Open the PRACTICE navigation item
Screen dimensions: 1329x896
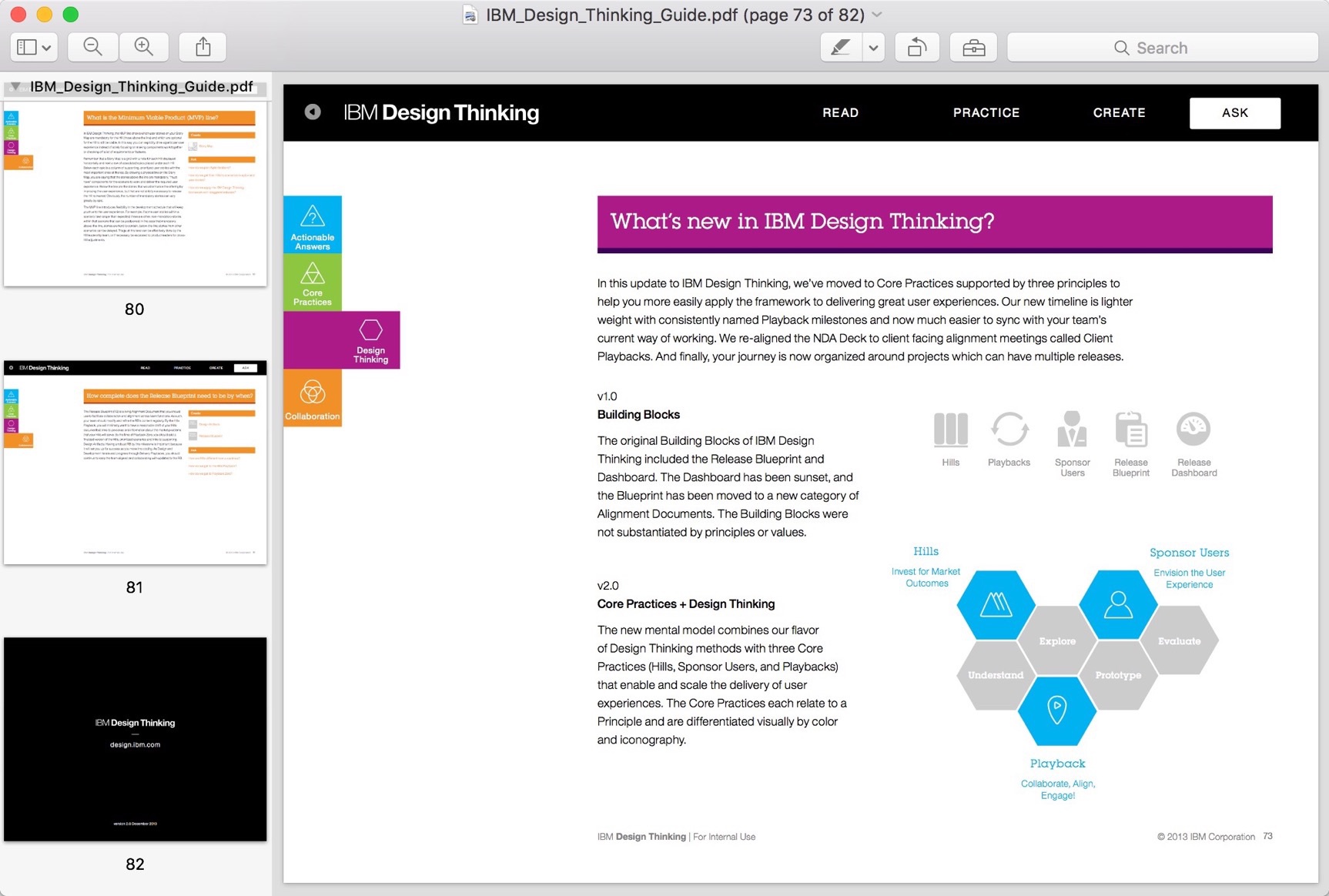pos(986,112)
